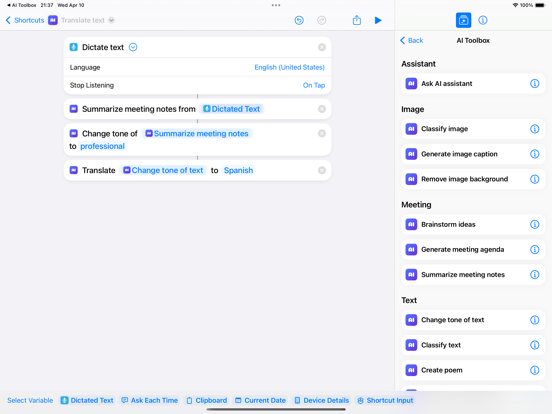
Task: Show info for Change tone of text
Action: tap(534, 320)
